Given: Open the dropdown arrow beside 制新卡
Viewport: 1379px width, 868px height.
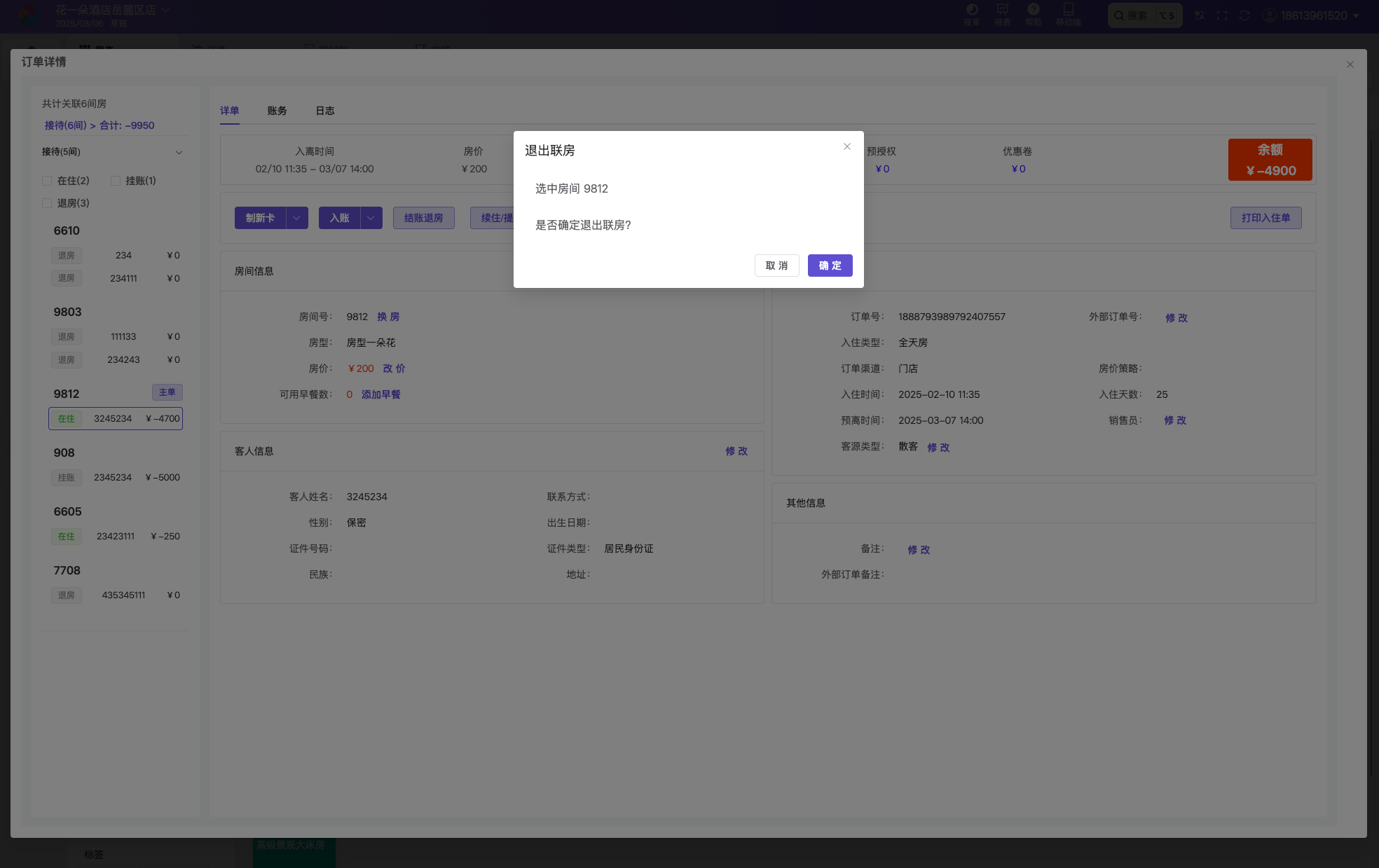Looking at the screenshot, I should coord(296,218).
